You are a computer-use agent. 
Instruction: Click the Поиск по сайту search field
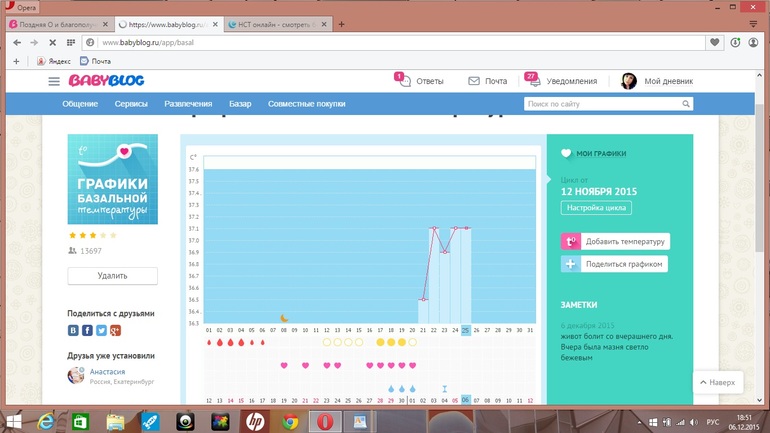click(x=602, y=104)
